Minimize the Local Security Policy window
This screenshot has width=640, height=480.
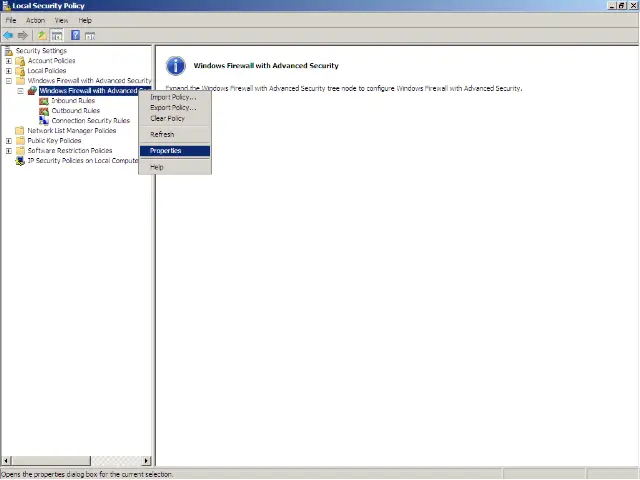click(x=611, y=6)
